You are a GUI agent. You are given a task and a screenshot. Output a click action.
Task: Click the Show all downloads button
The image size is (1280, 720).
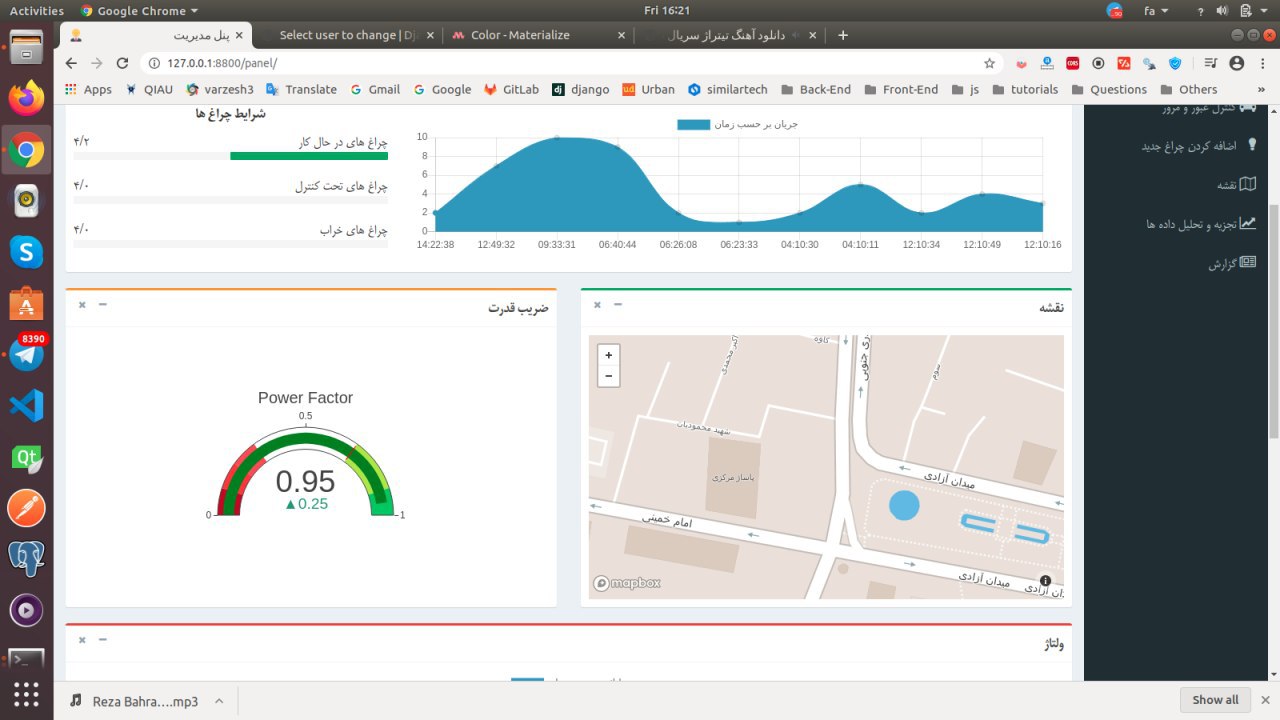tap(1214, 700)
